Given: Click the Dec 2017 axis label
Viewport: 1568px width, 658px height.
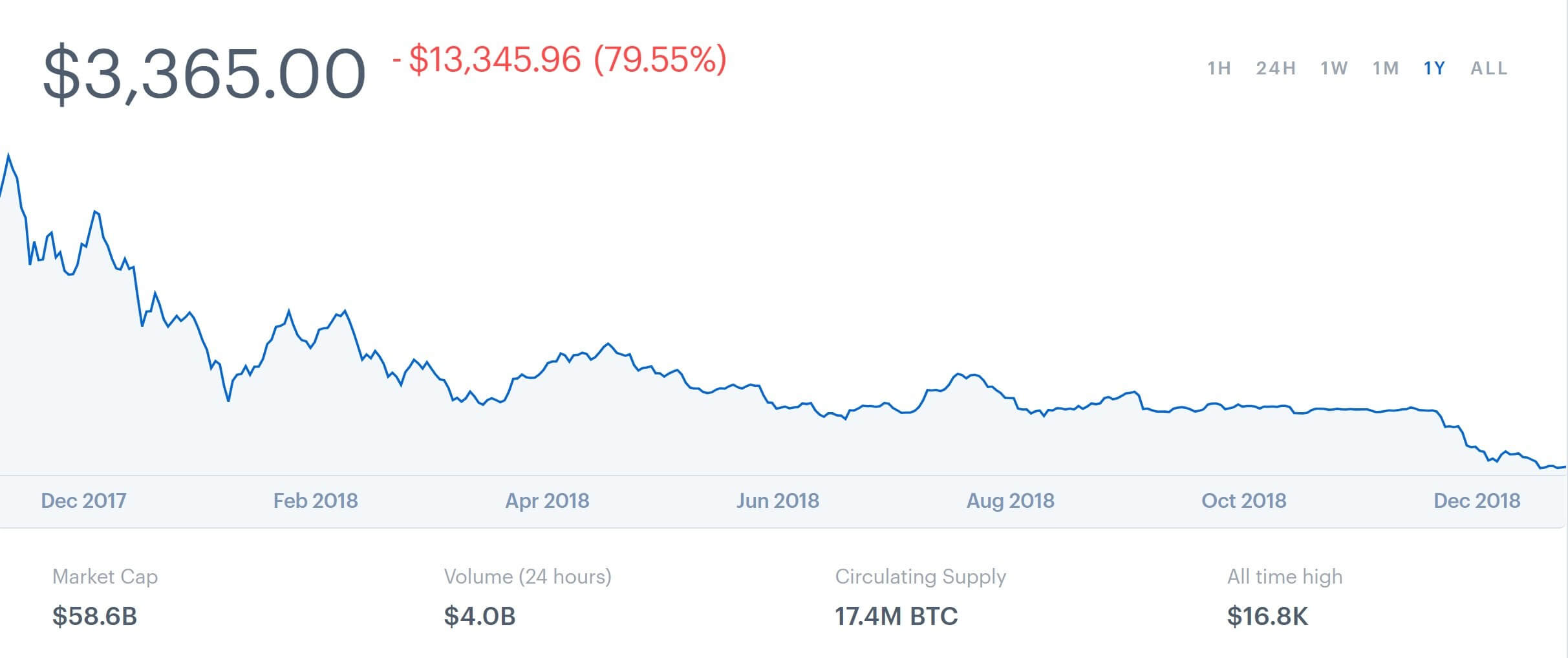Looking at the screenshot, I should [x=83, y=501].
